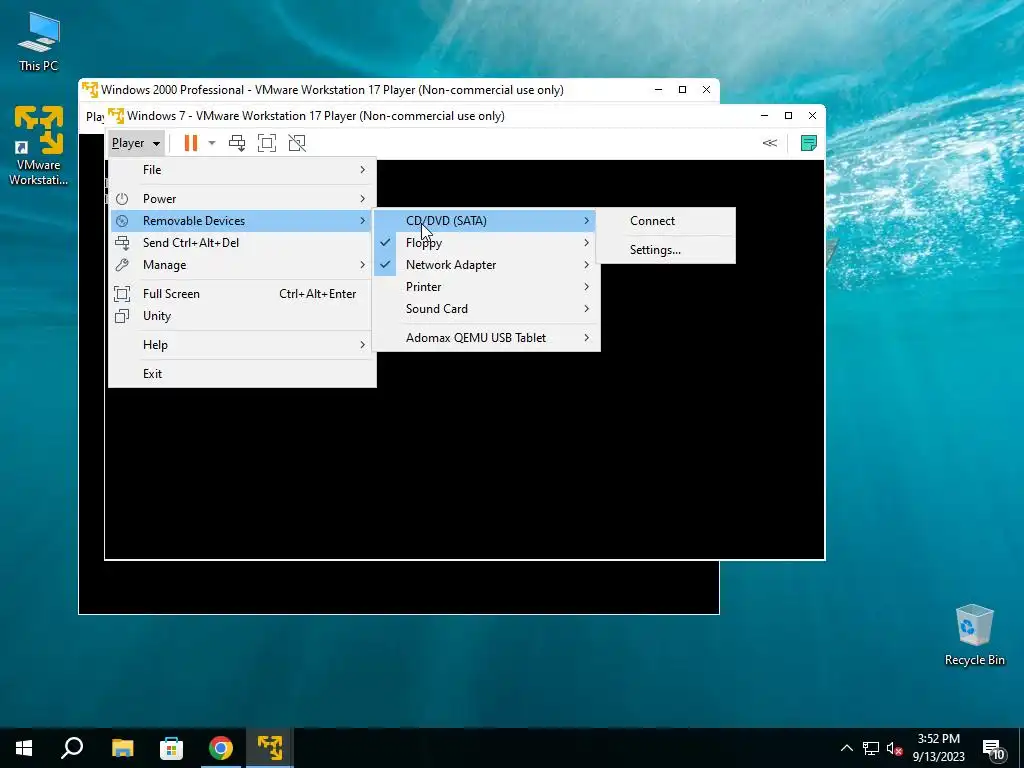Expand the chevron beside the Manage entry
This screenshot has height=768, width=1024.
tap(362, 265)
